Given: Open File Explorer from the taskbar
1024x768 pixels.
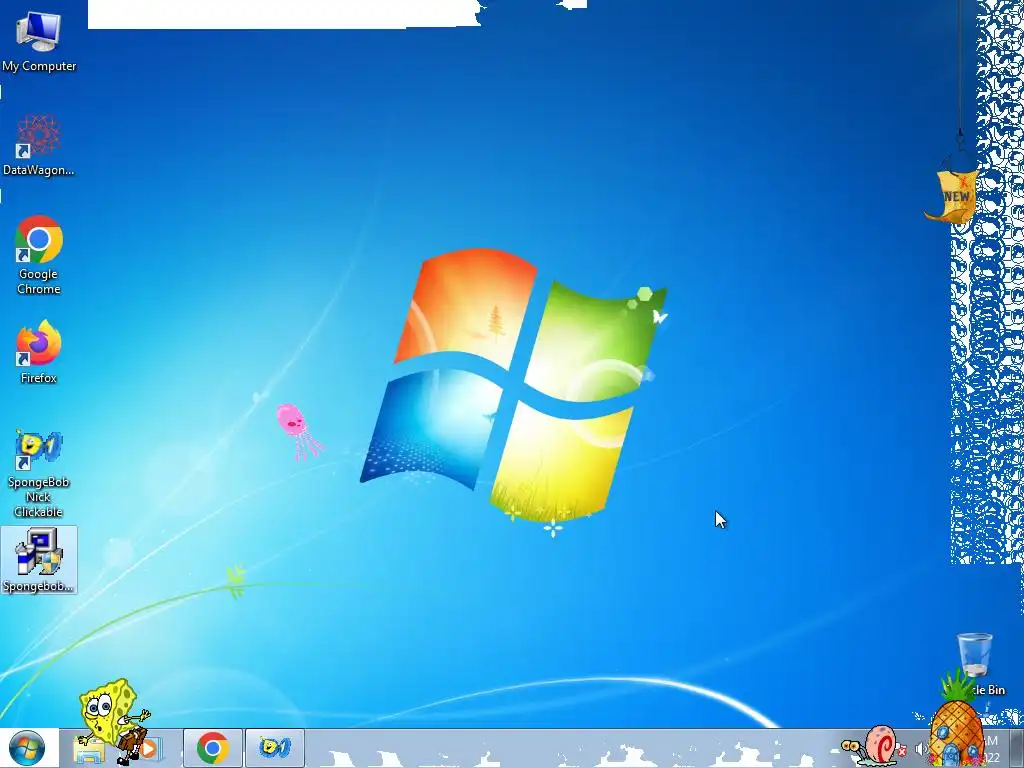Looking at the screenshot, I should pos(89,749).
